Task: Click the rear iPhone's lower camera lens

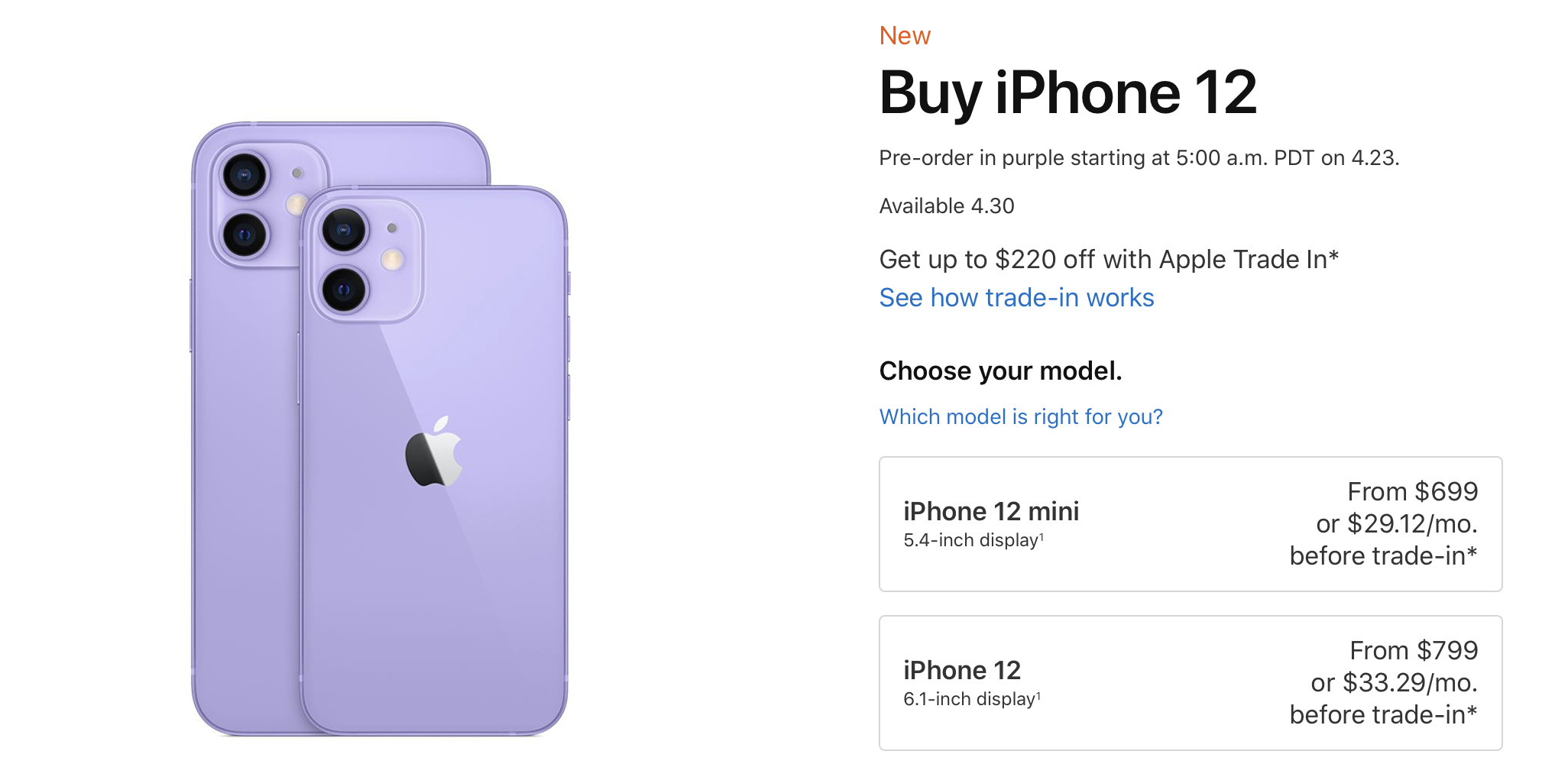Action: point(245,234)
